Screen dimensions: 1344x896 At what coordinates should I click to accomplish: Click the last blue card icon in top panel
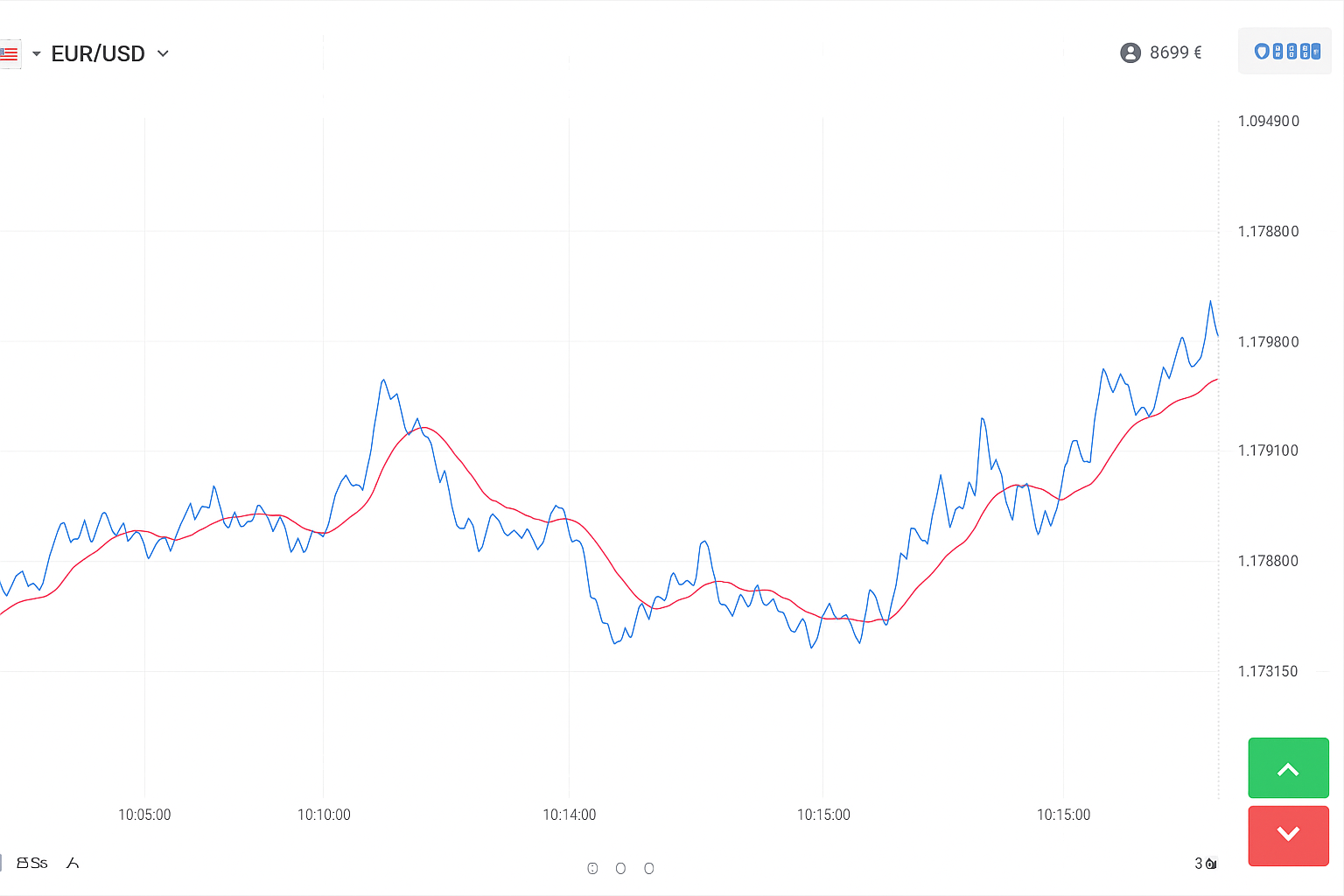tap(1316, 51)
